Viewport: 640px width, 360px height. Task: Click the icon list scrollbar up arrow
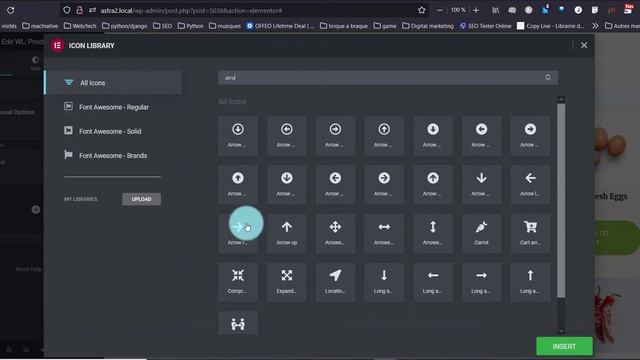tap(561, 100)
